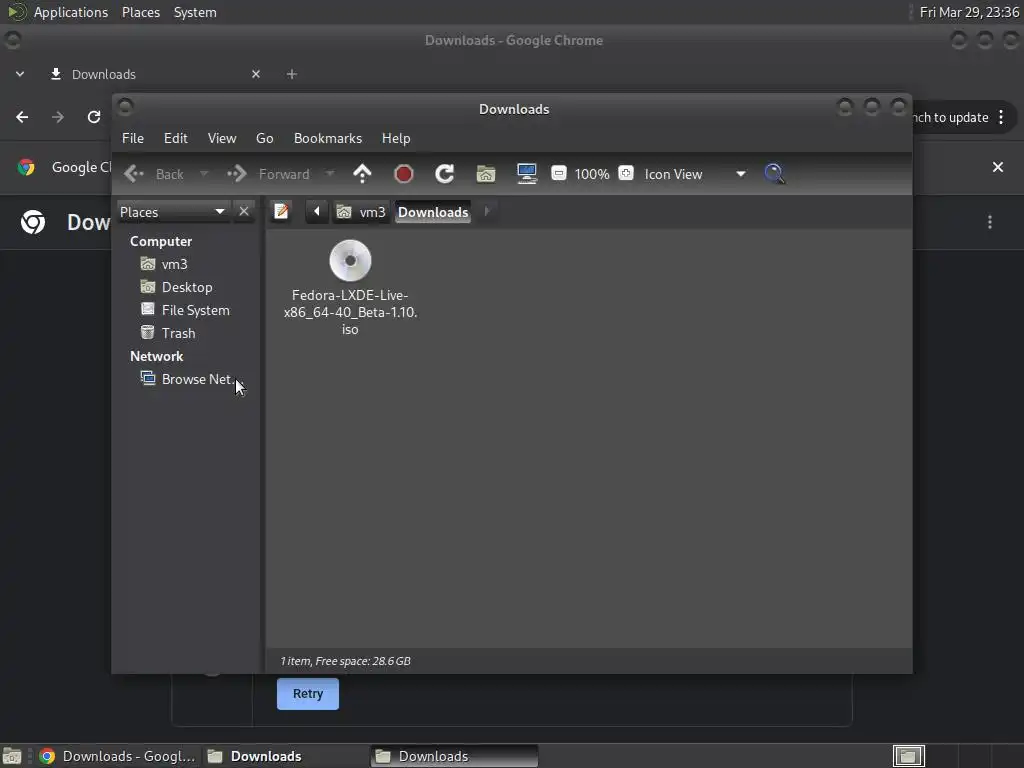
Task: Open the Edit menu
Action: [x=176, y=138]
